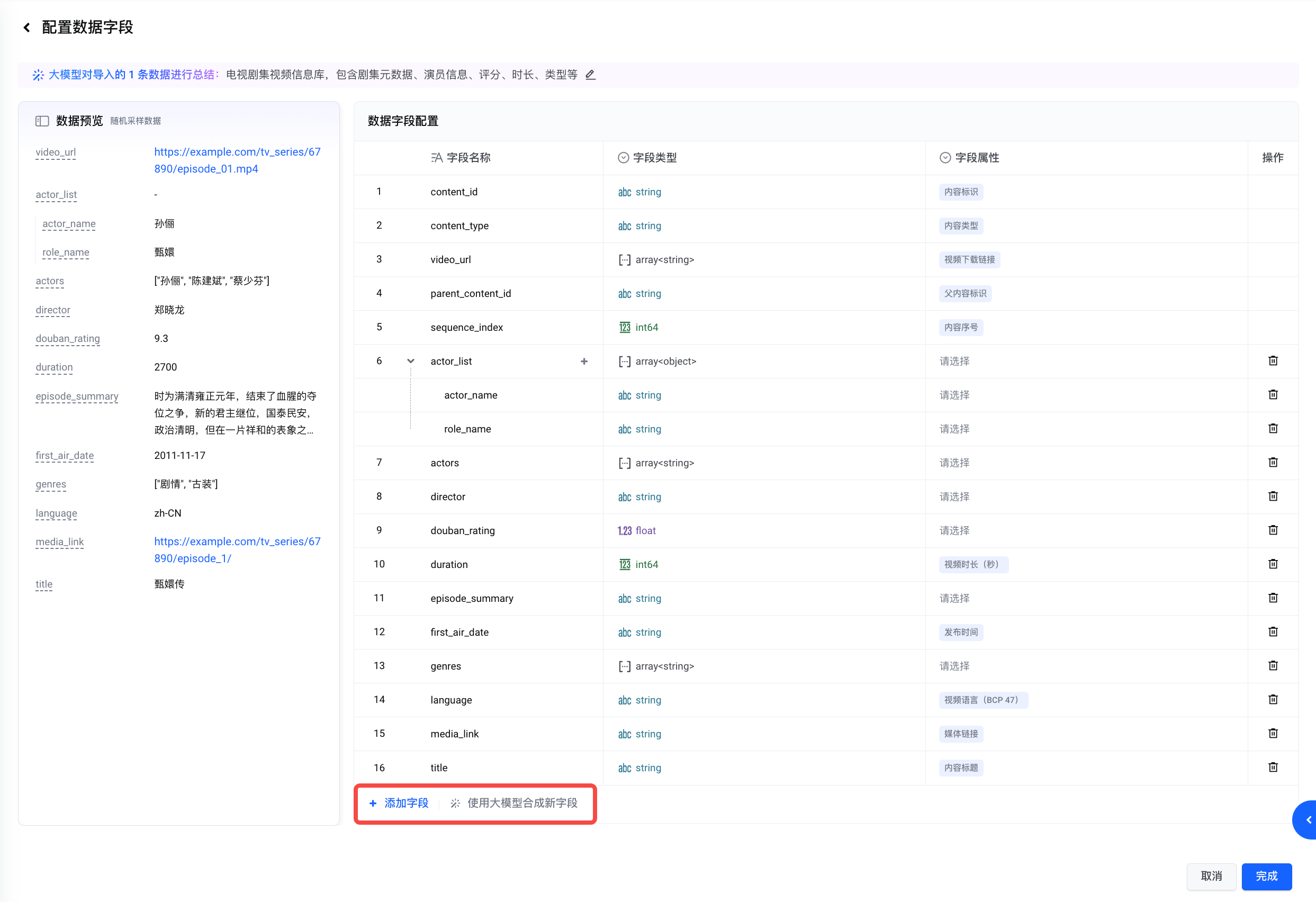This screenshot has width=1316, height=902.
Task: Toggle the data preview panel icon
Action: tap(42, 121)
